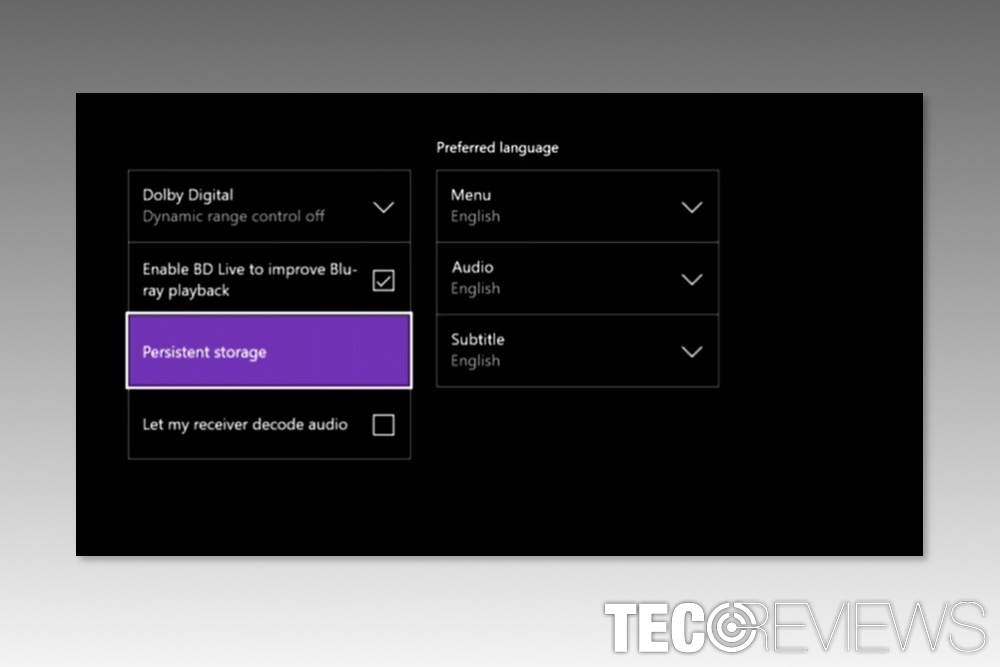
Task: Open the Dolby Digital dynamic range dropdown
Action: (269, 206)
